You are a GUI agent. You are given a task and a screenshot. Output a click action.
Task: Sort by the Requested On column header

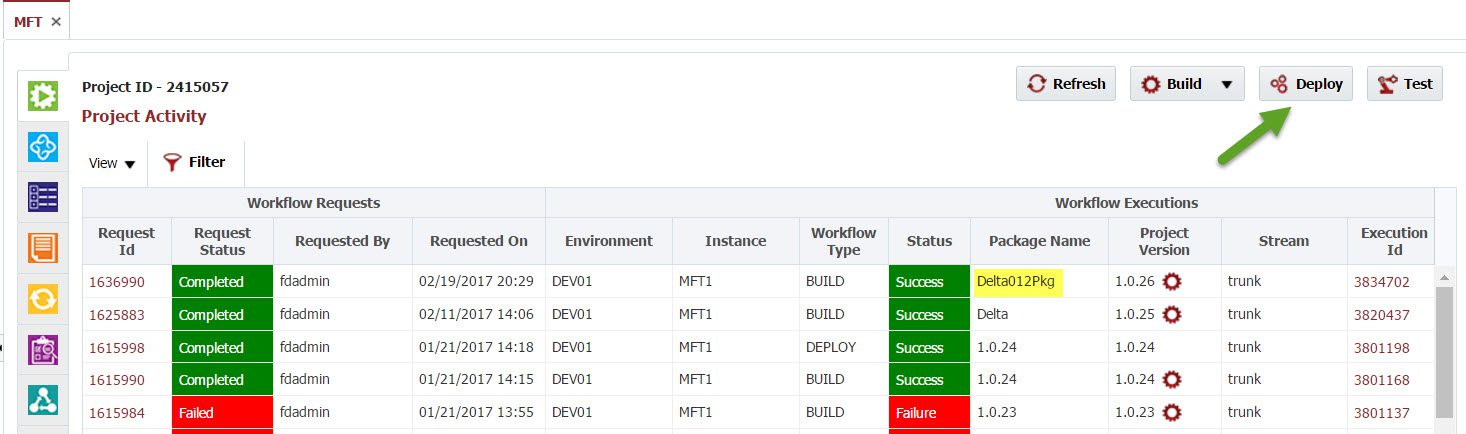pos(479,241)
